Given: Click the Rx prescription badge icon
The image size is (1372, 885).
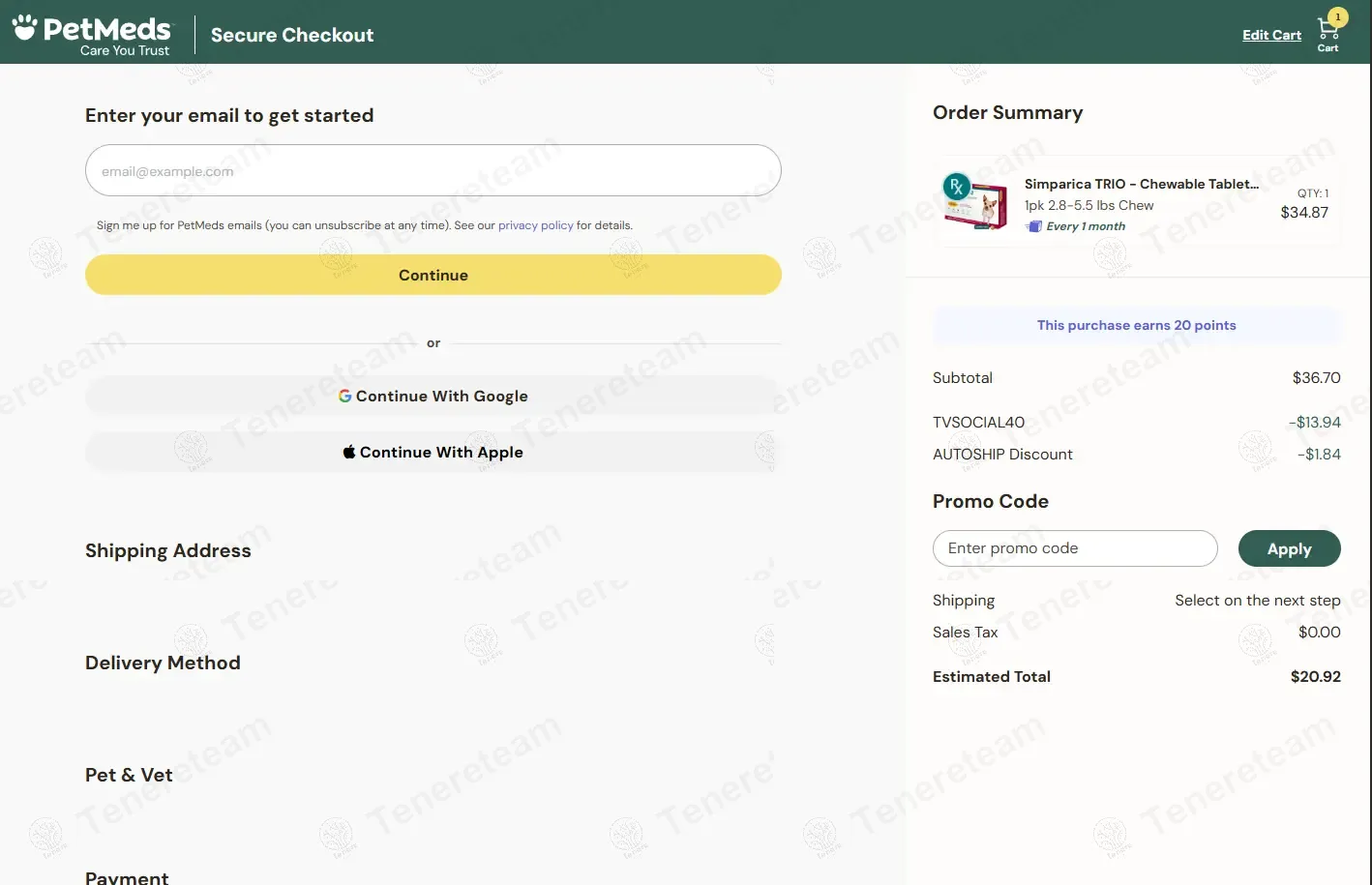Looking at the screenshot, I should point(956,187).
